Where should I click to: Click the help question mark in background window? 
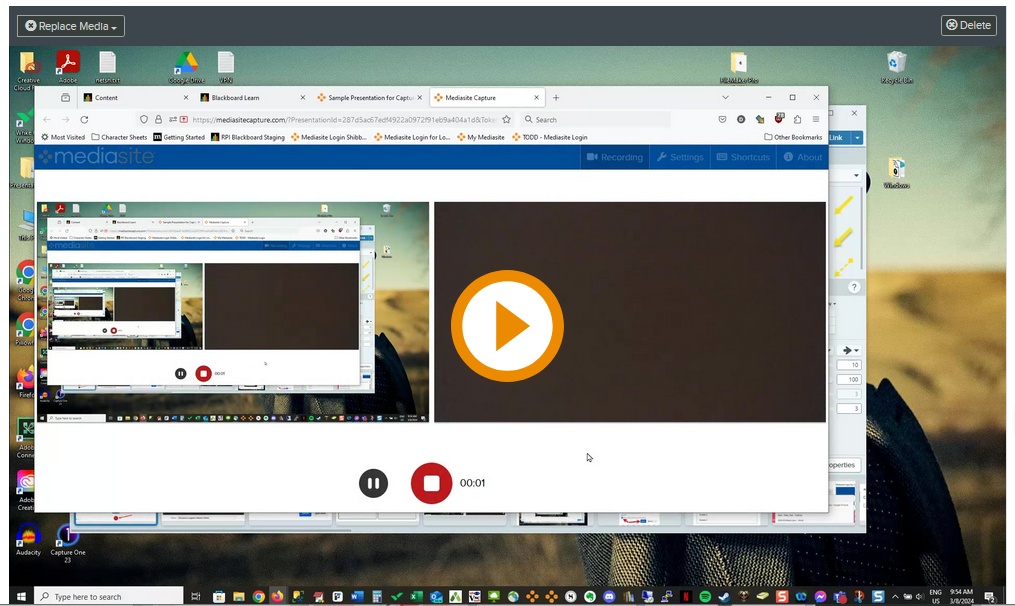tap(854, 287)
